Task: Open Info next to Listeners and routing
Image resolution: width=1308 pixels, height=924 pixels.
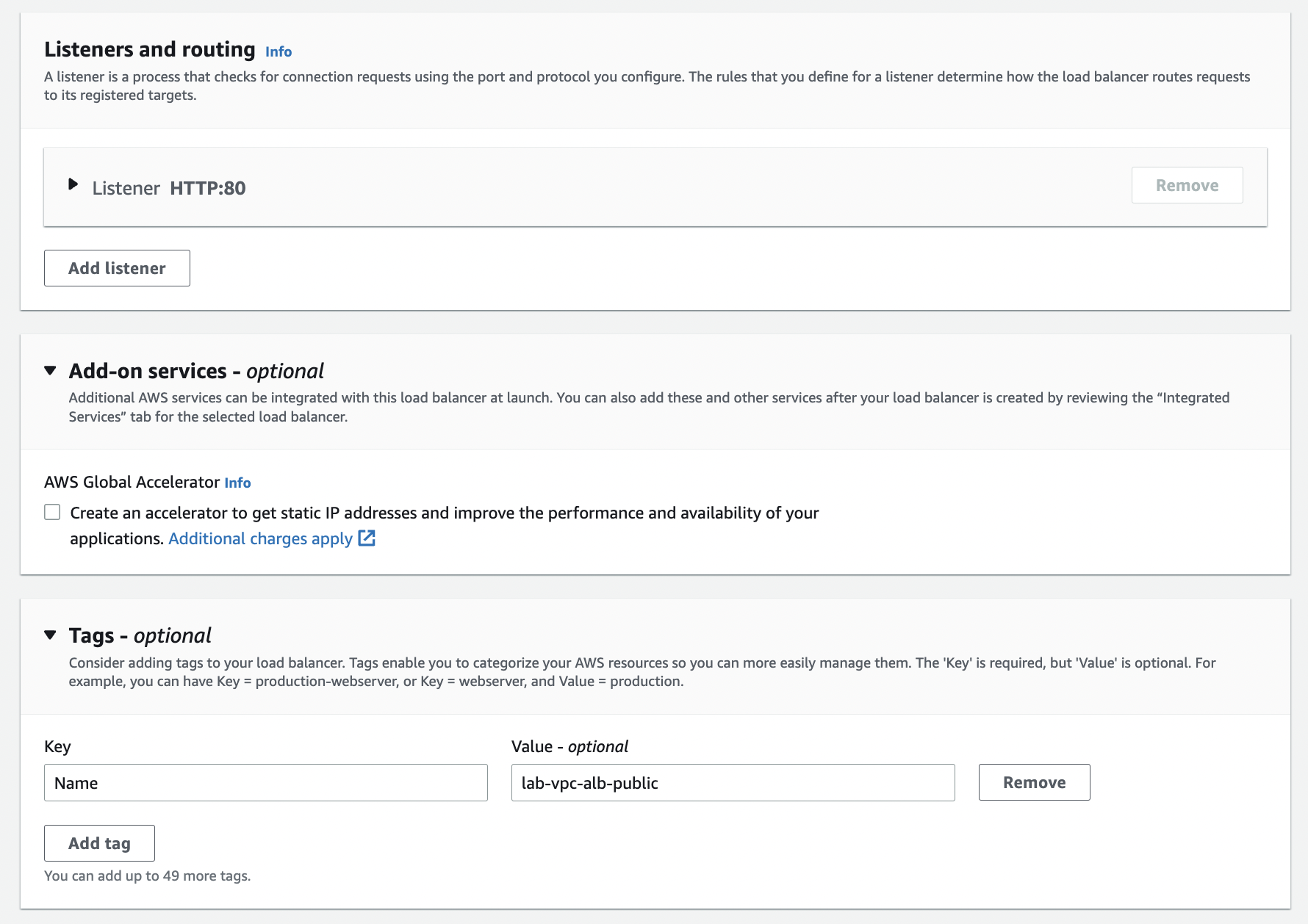Action: 279,51
